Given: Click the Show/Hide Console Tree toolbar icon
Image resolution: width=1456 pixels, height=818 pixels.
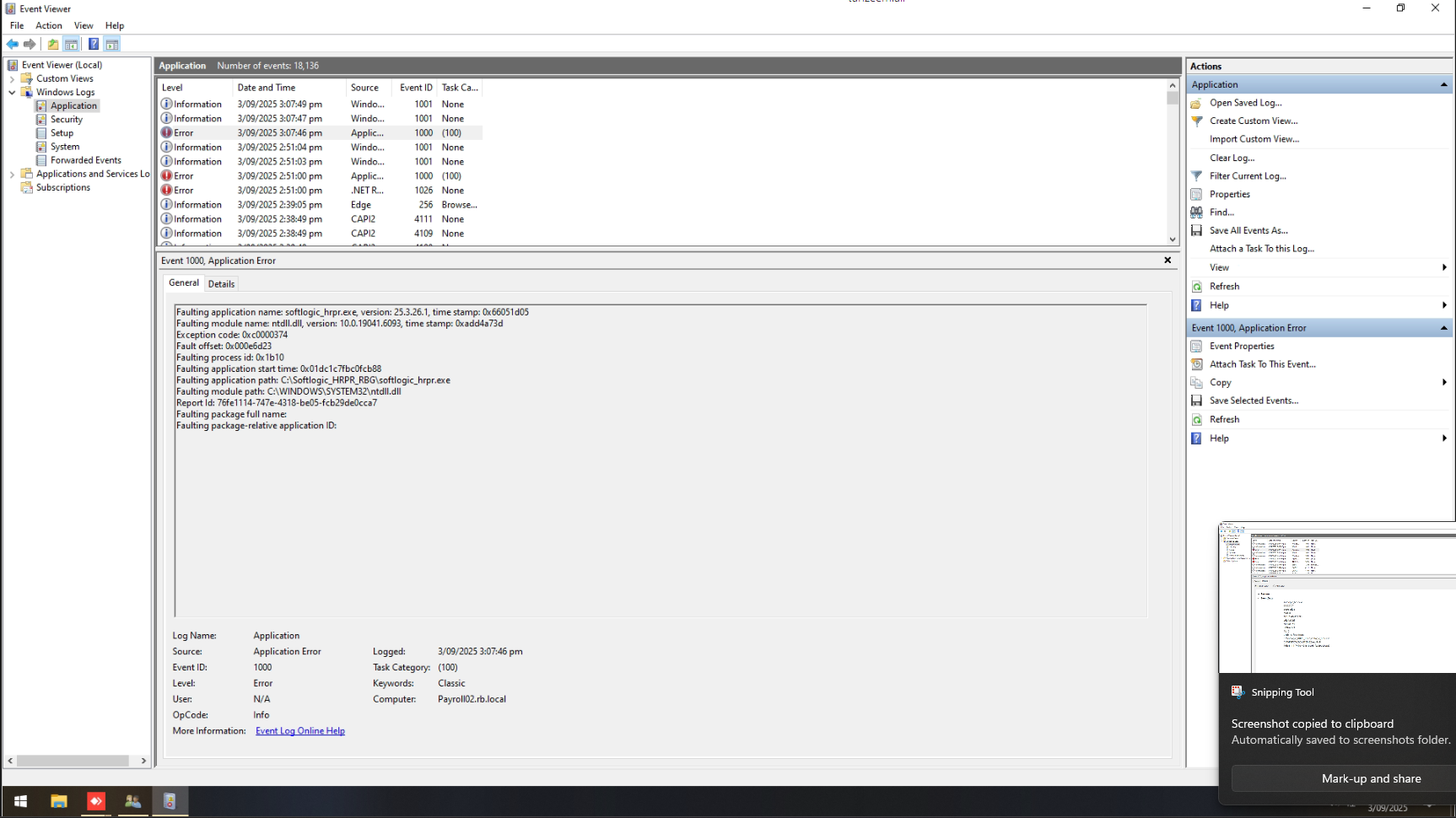Looking at the screenshot, I should click(72, 44).
